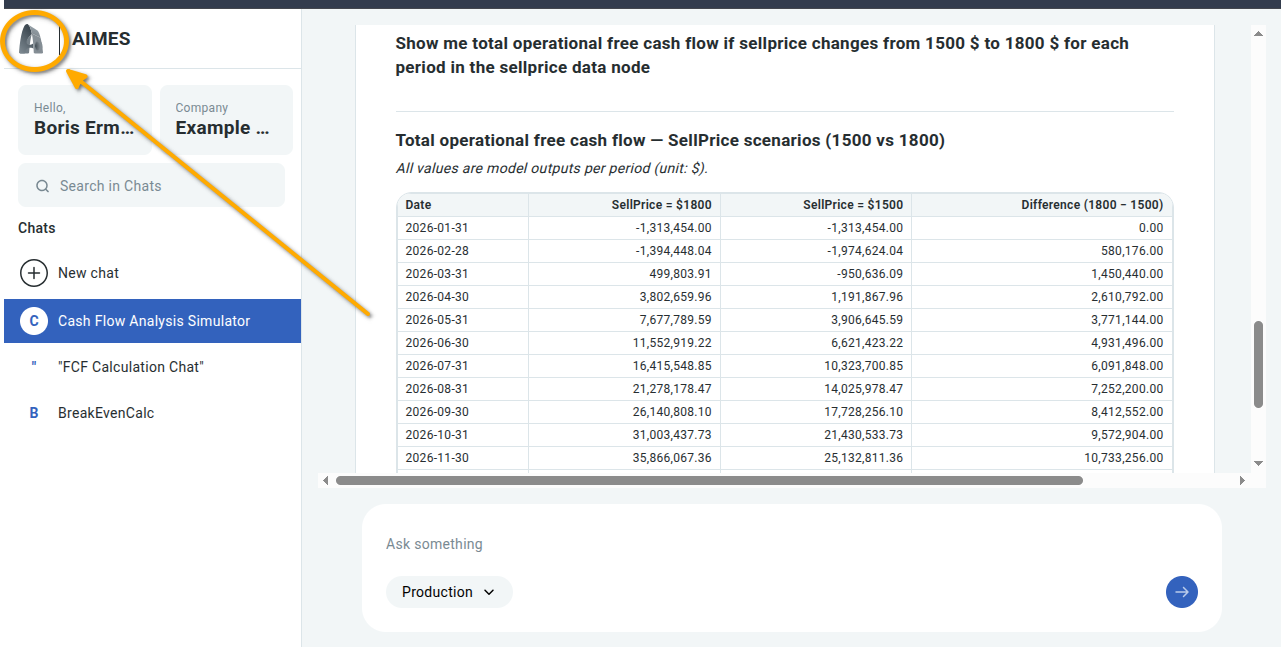
Task: Open the Production environment dropdown
Action: pyautogui.click(x=449, y=592)
